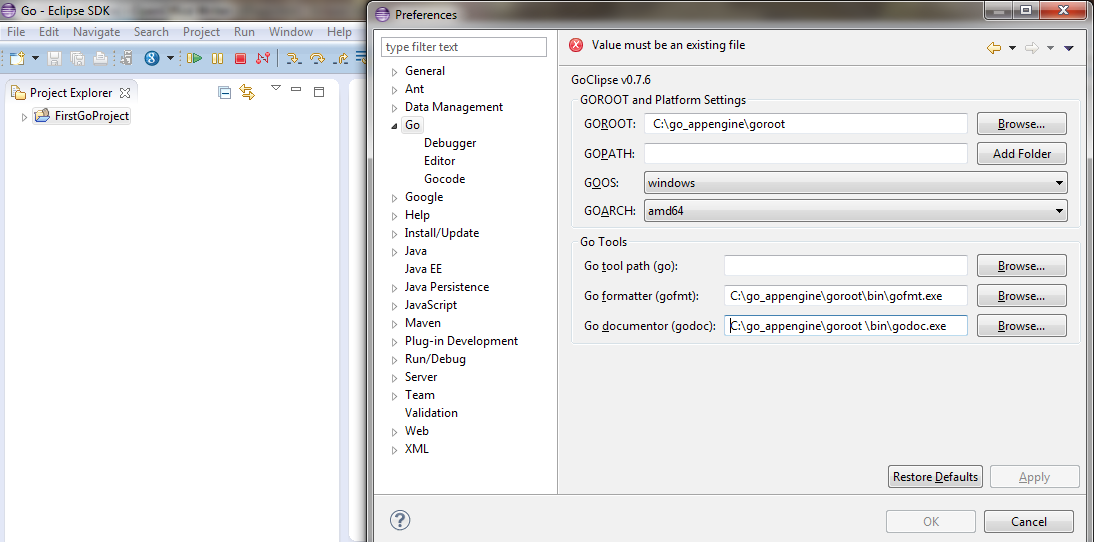Click Browse button for GOROOT
1094x542 pixels.
1021,124
